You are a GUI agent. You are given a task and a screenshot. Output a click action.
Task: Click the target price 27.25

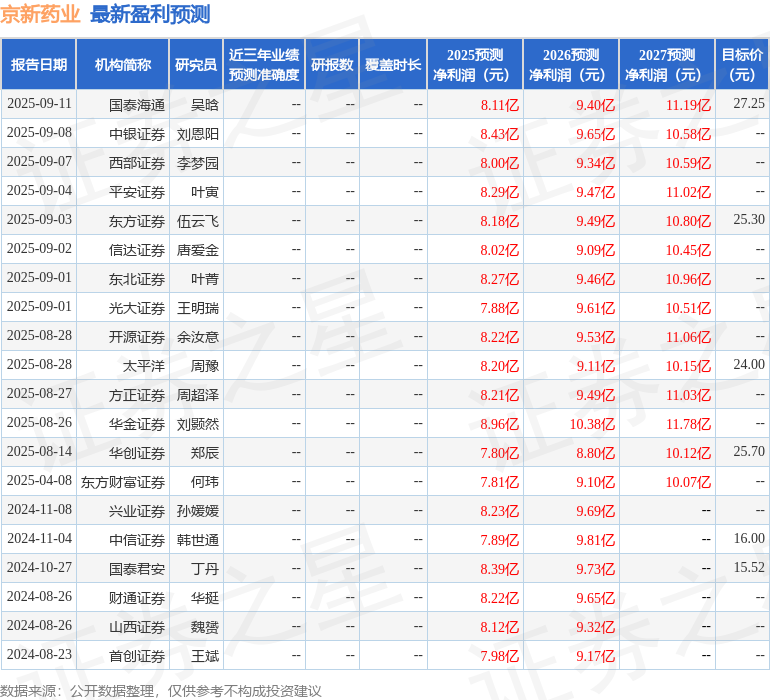click(749, 103)
